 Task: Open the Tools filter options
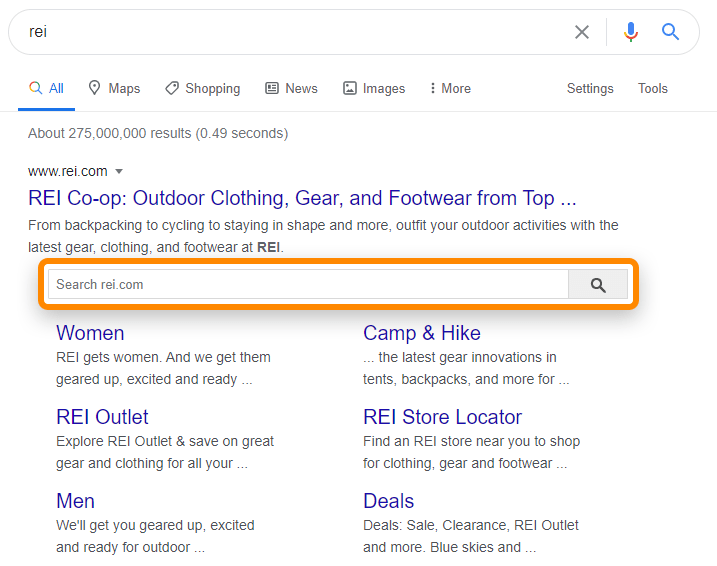652,88
